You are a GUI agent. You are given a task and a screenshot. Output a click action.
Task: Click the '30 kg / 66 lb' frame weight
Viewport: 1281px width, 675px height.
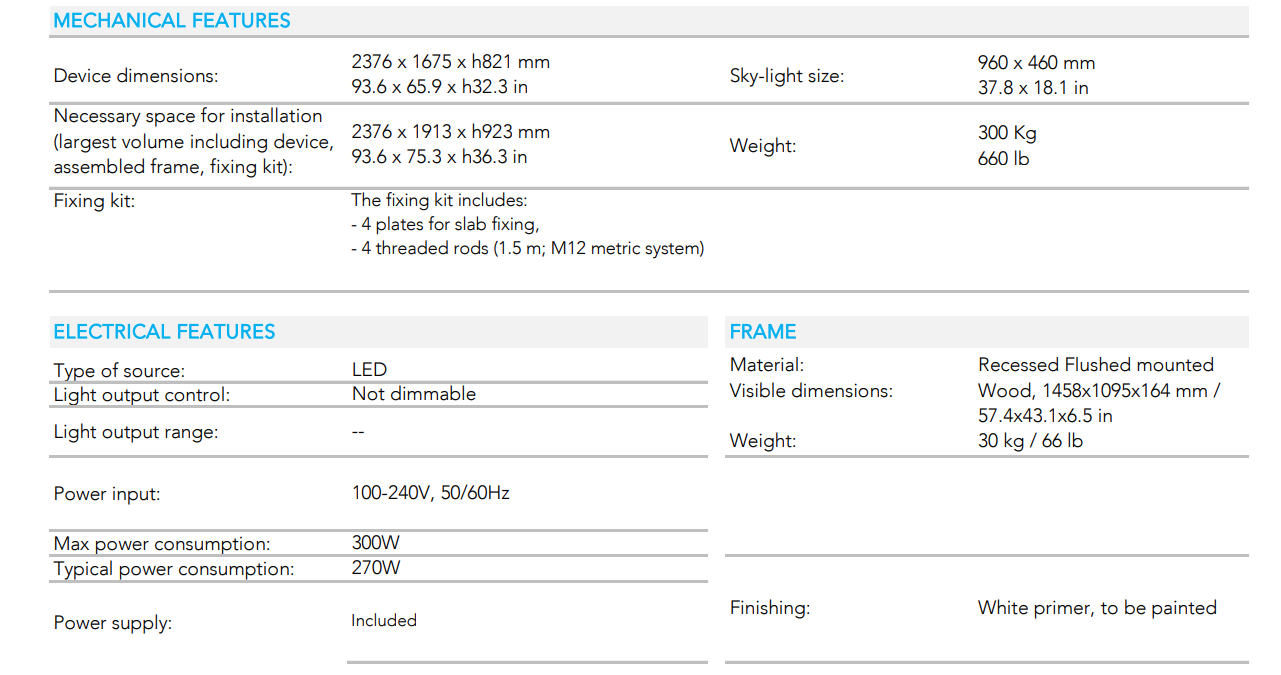pyautogui.click(x=1030, y=441)
